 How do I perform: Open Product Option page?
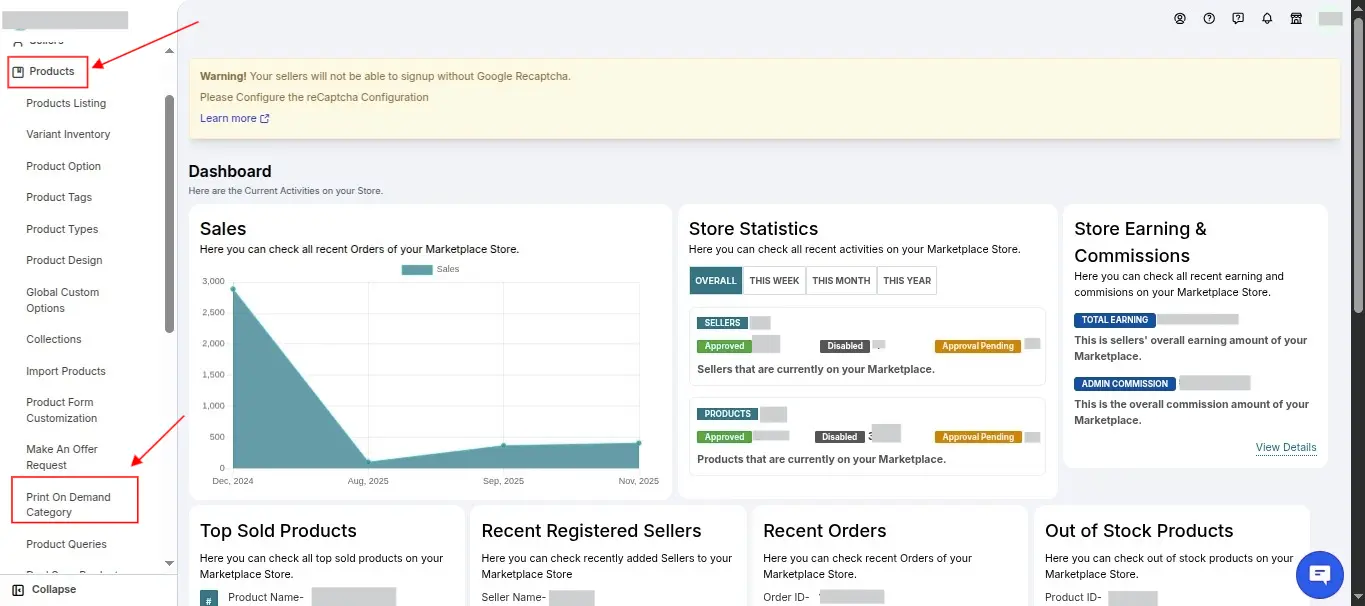(63, 166)
